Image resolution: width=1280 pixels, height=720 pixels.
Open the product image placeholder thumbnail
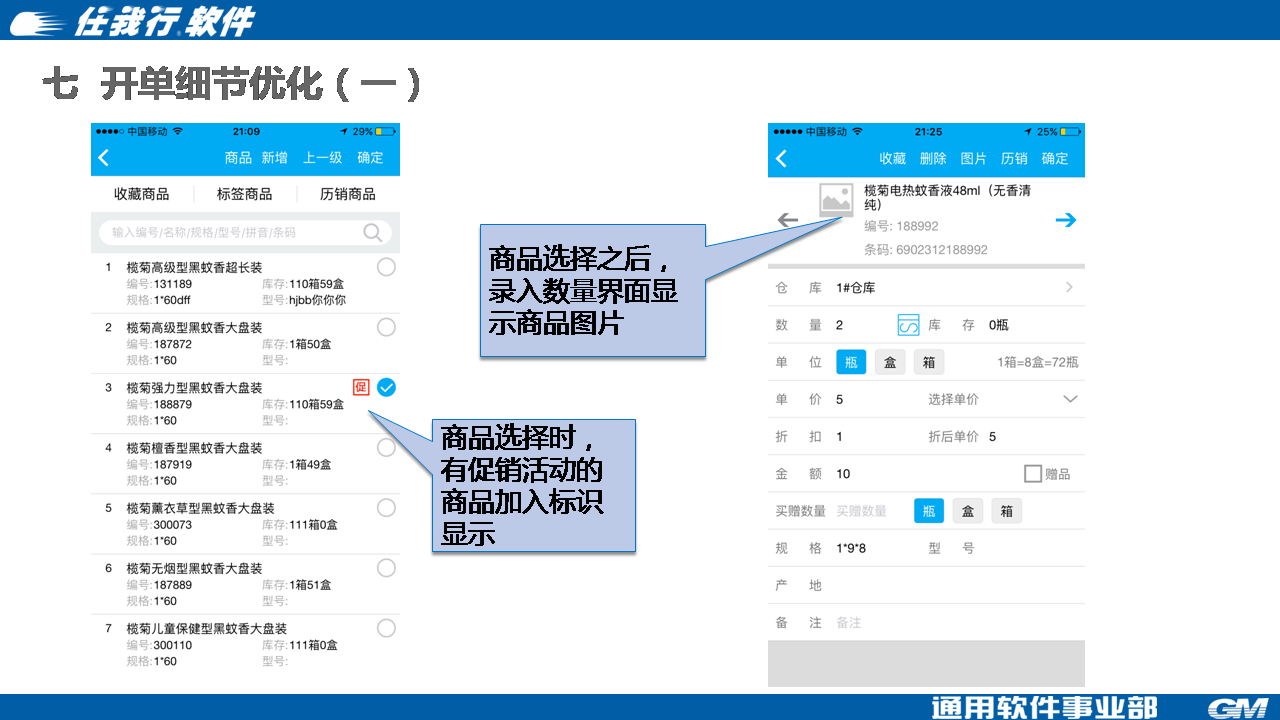836,200
